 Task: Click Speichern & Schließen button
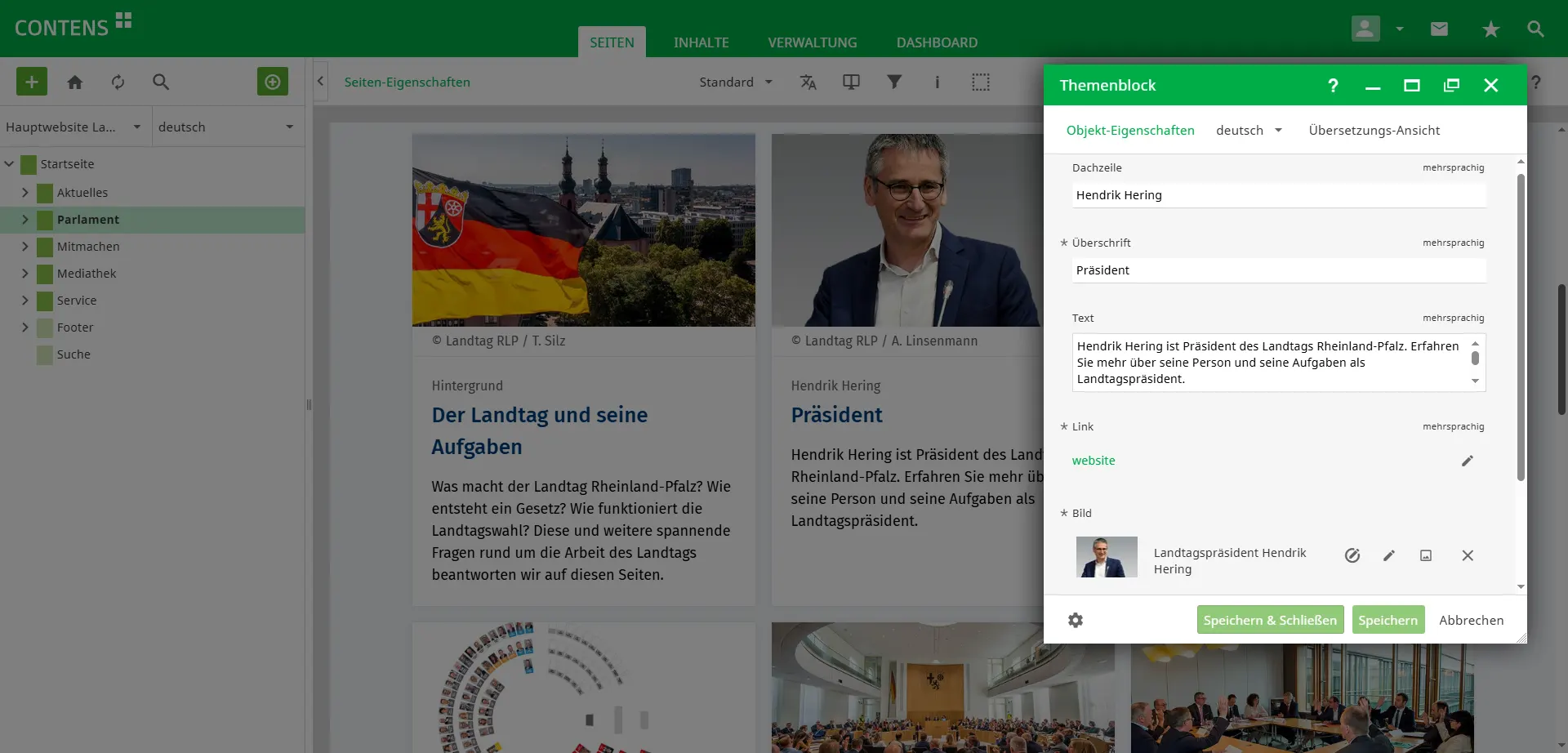pyautogui.click(x=1269, y=620)
